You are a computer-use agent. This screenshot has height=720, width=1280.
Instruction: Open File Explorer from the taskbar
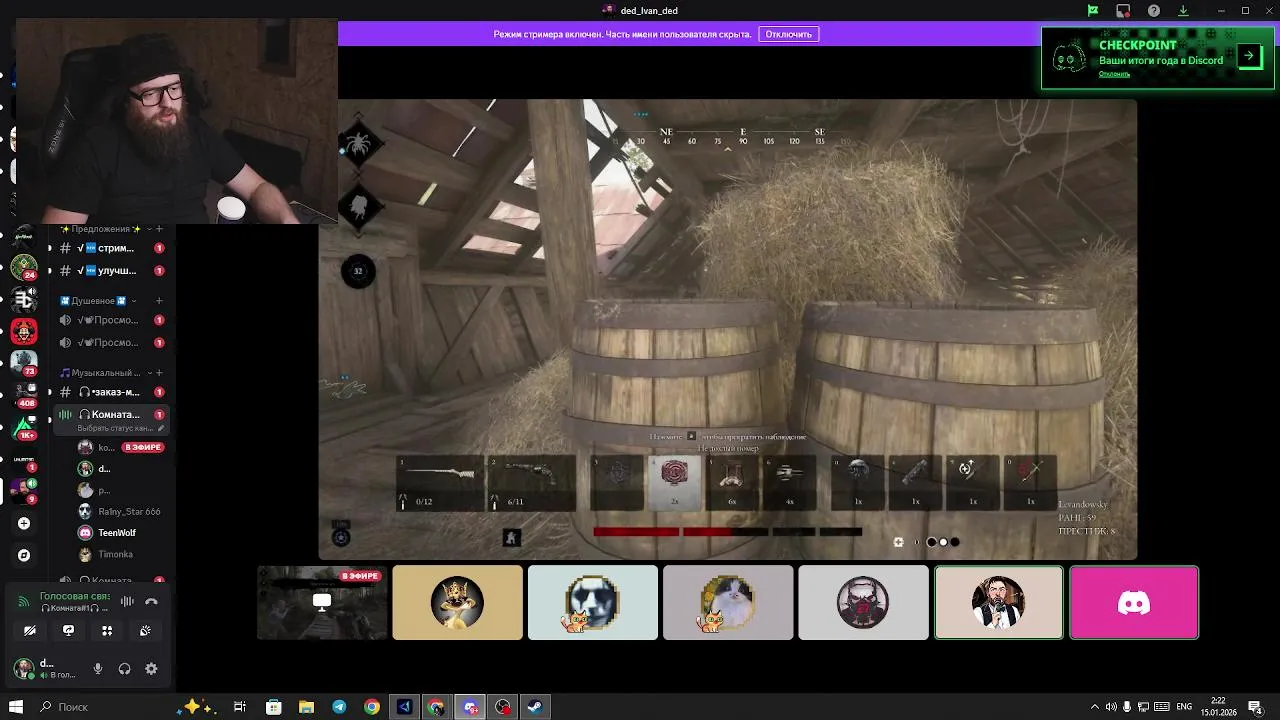pyautogui.click(x=306, y=707)
